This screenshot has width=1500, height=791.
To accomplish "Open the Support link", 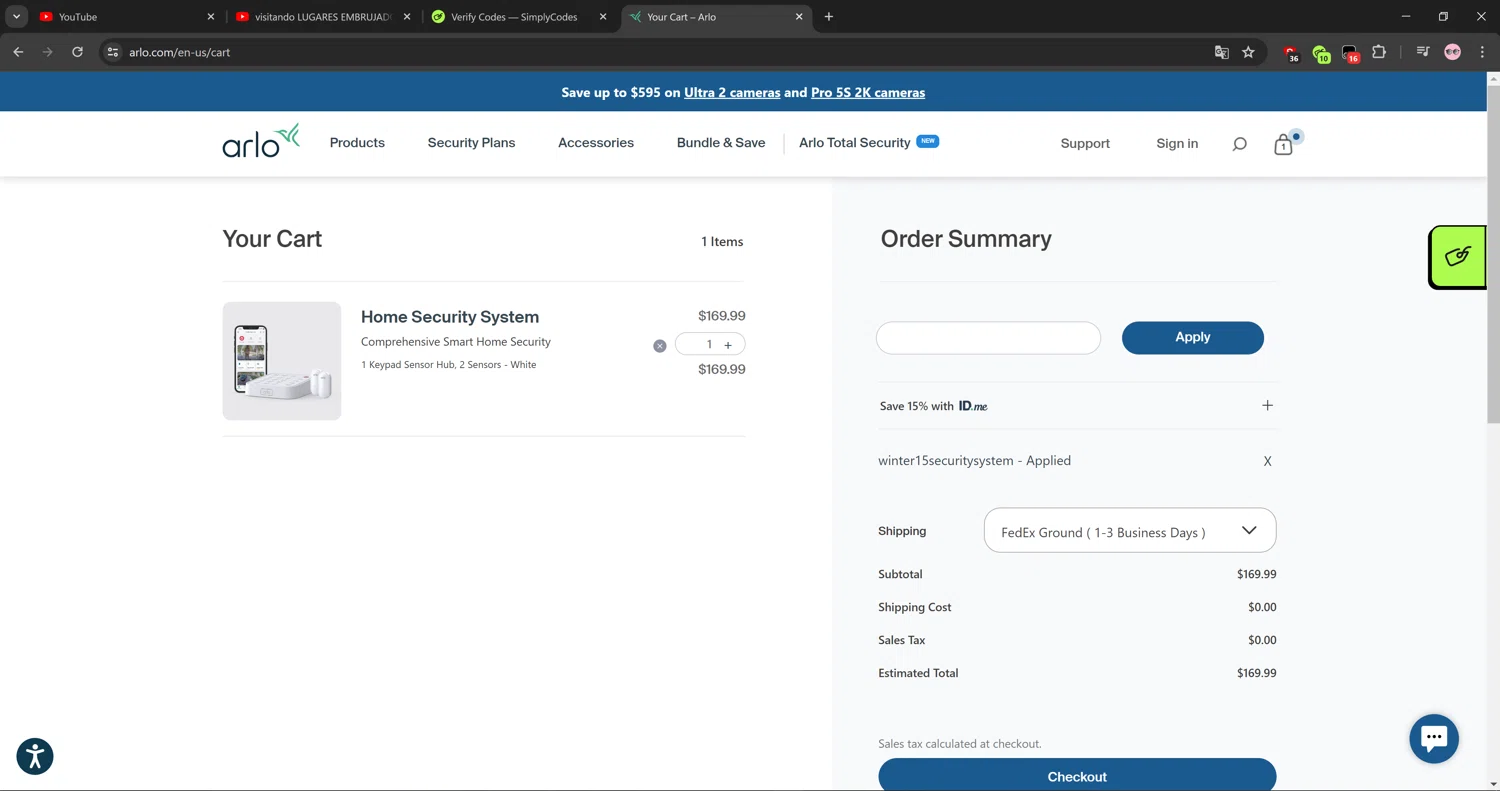I will [x=1085, y=144].
